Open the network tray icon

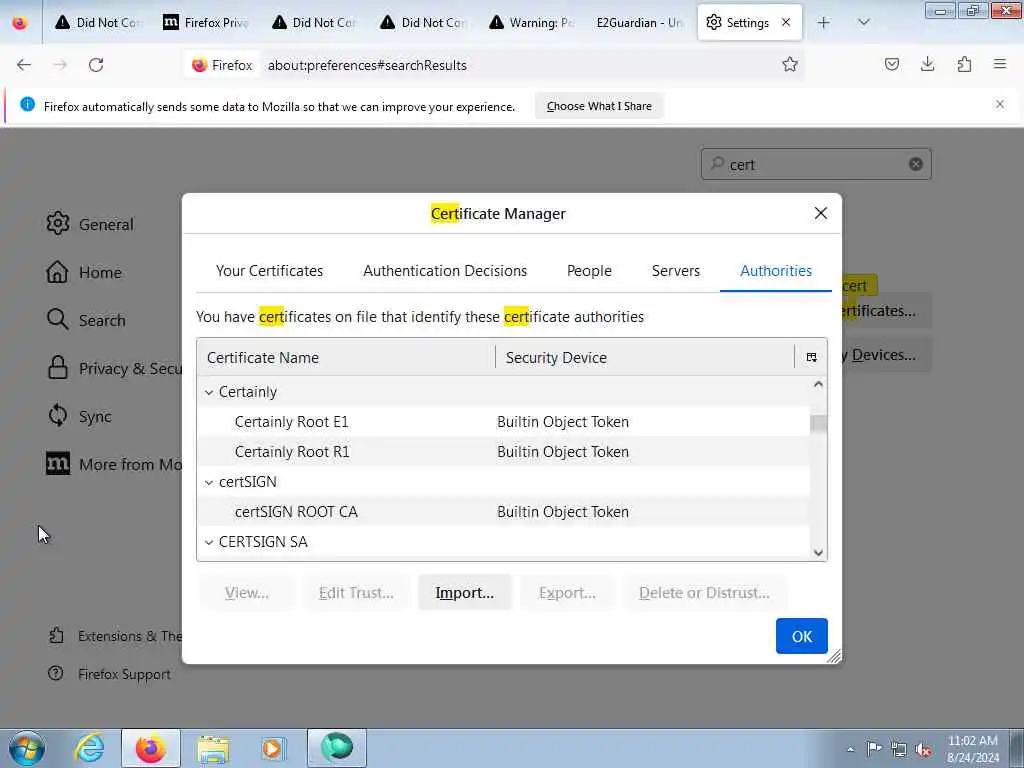click(899, 749)
